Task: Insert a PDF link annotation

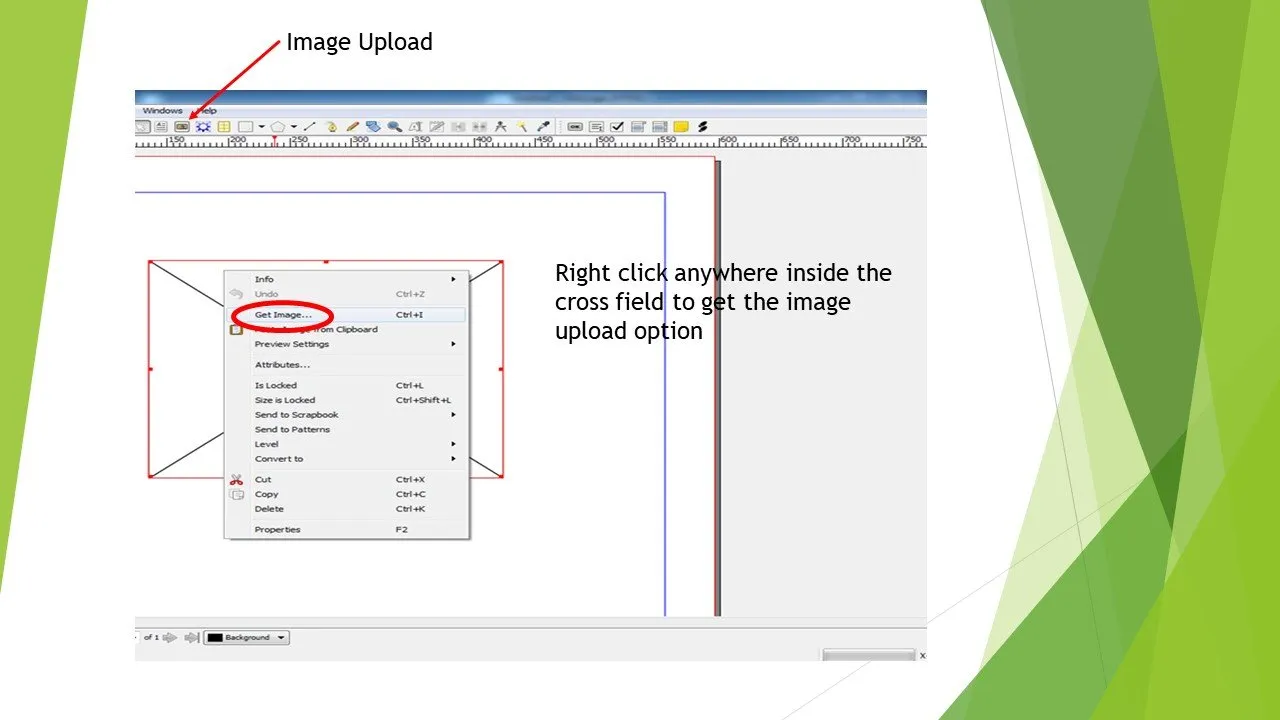Action: click(702, 127)
